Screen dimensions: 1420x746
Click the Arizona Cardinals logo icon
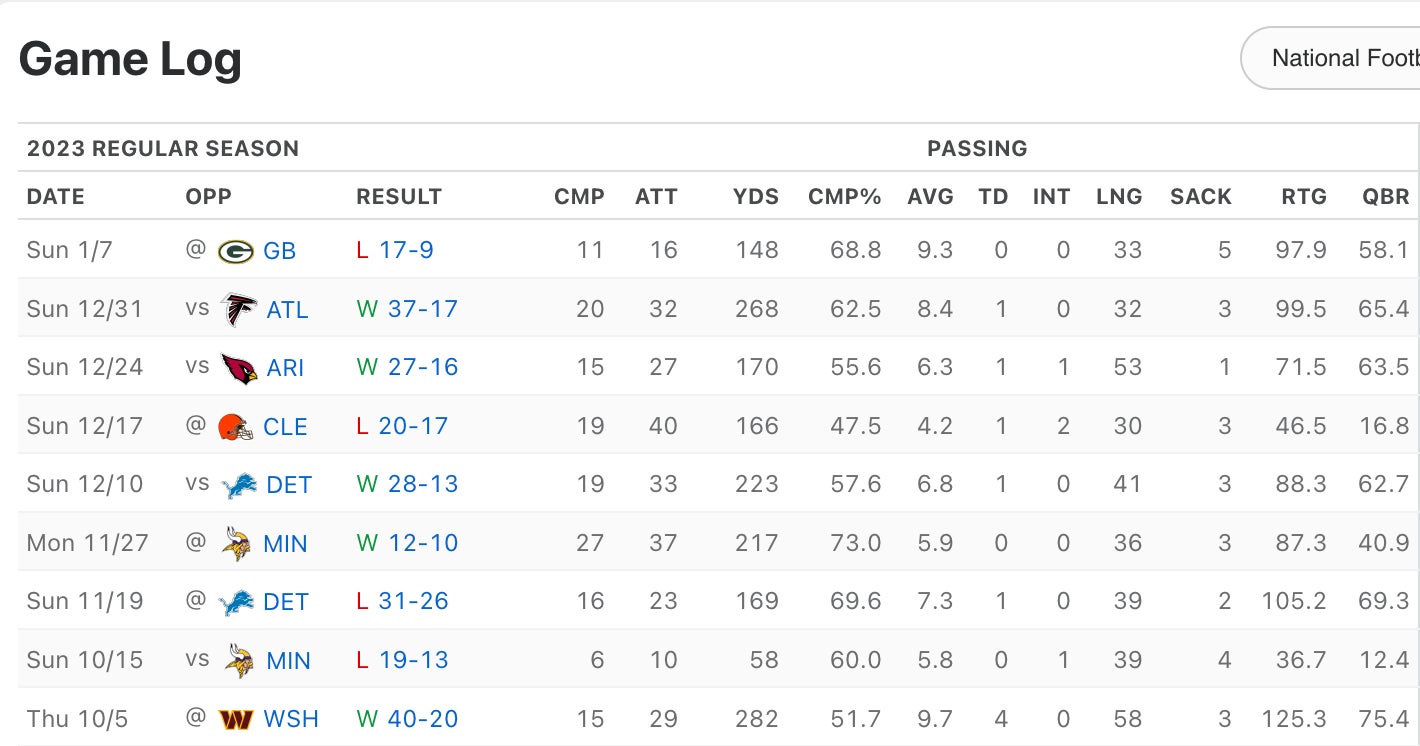pyautogui.click(x=238, y=368)
